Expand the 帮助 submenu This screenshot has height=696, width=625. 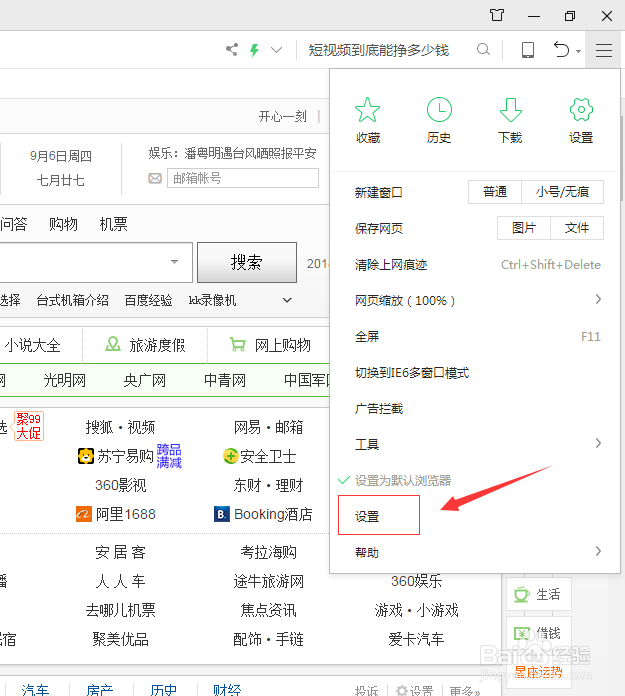click(475, 553)
